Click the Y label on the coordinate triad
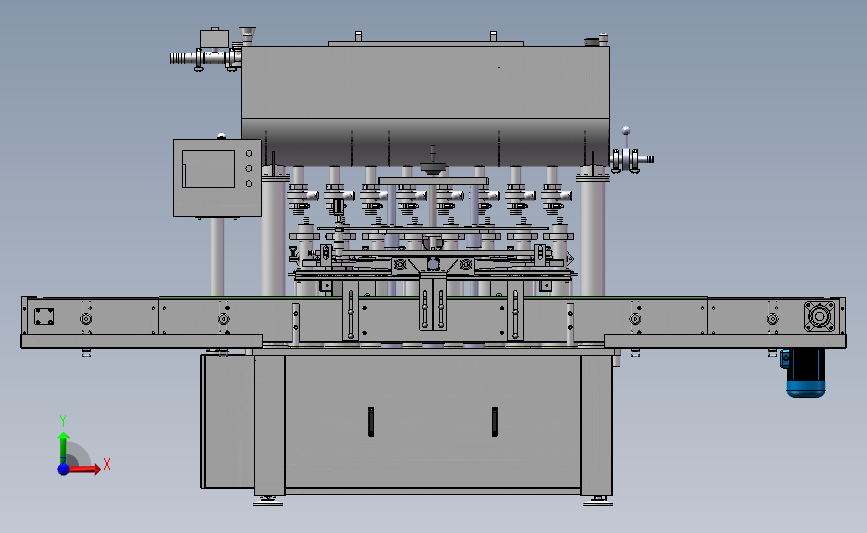867x533 pixels. click(63, 421)
